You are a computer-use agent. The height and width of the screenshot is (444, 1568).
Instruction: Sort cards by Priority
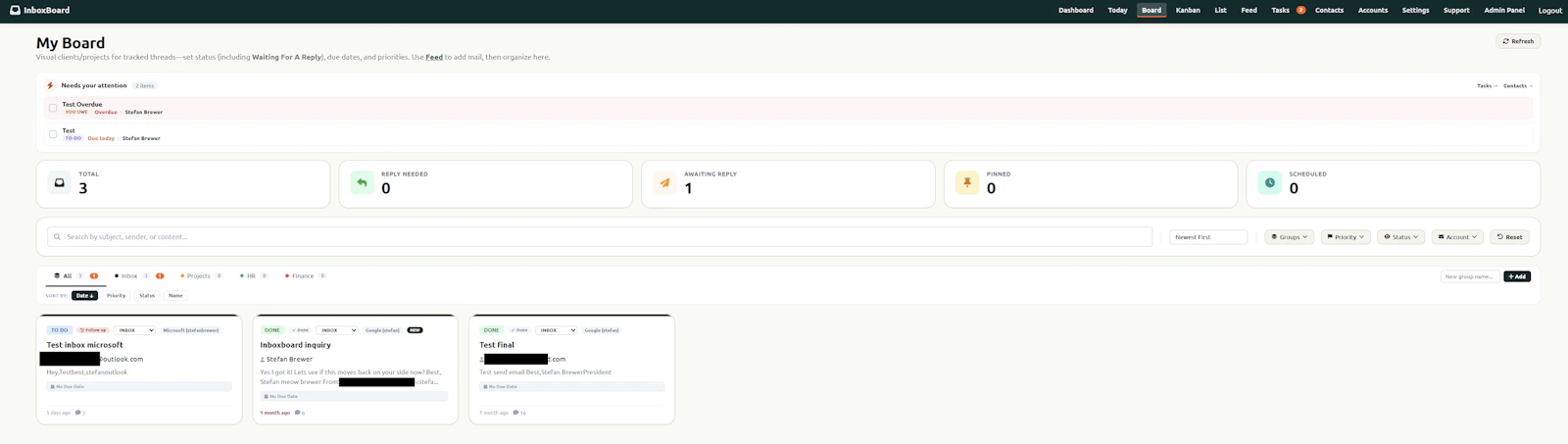pyautogui.click(x=116, y=295)
